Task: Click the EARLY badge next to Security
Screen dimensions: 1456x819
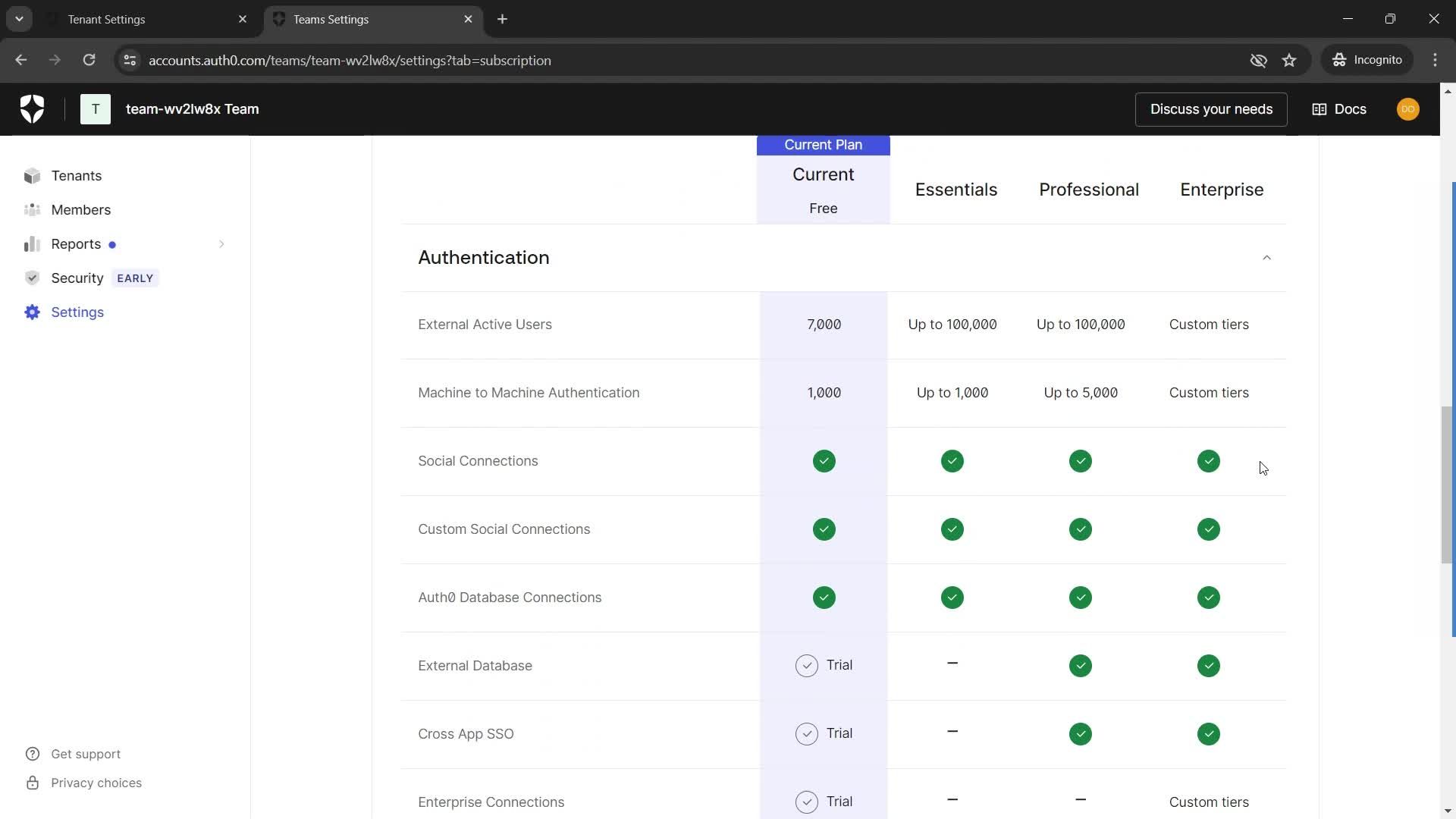Action: (135, 278)
